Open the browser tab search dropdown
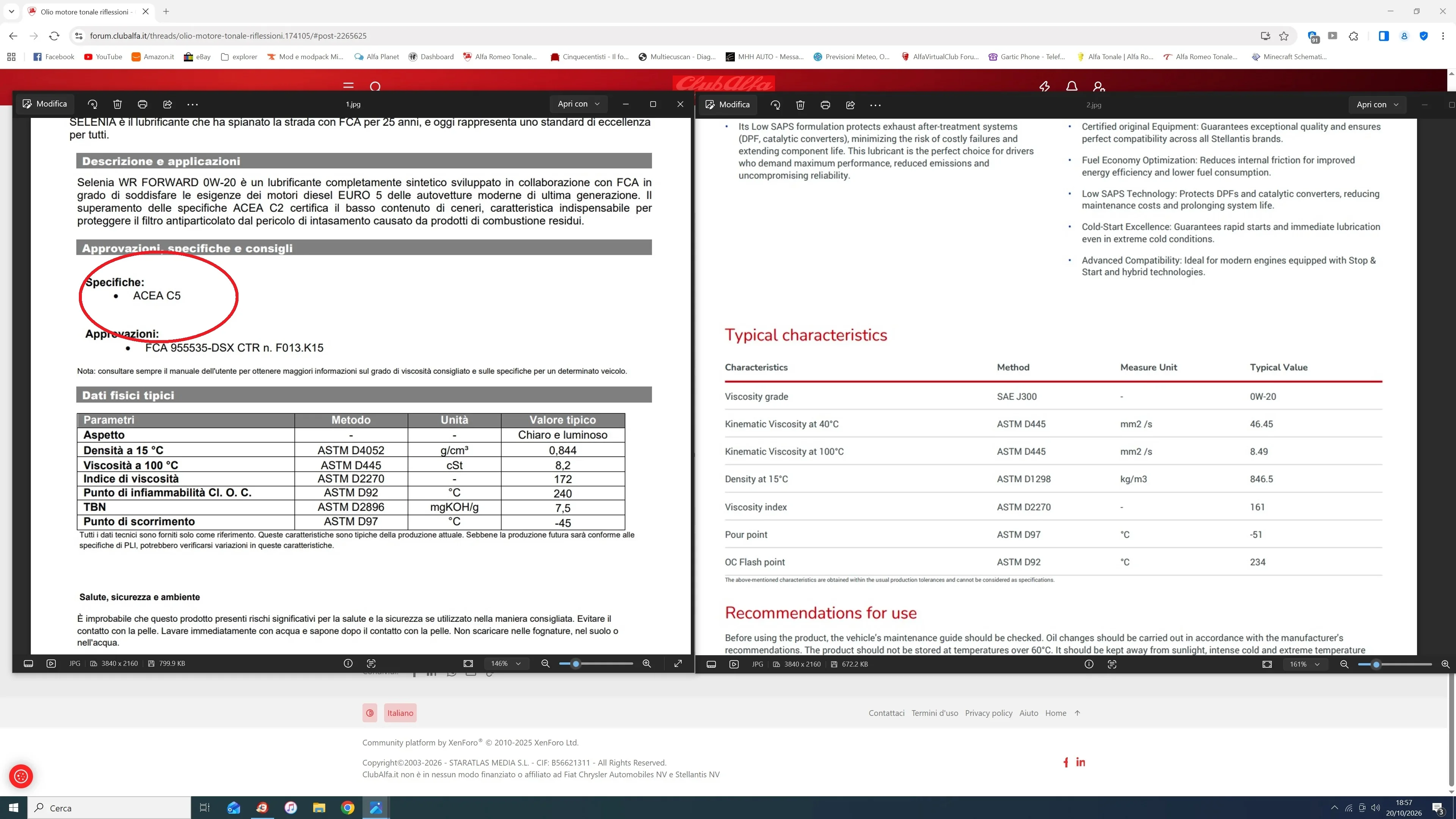Screen dimensions: 1456x819 point(11,11)
